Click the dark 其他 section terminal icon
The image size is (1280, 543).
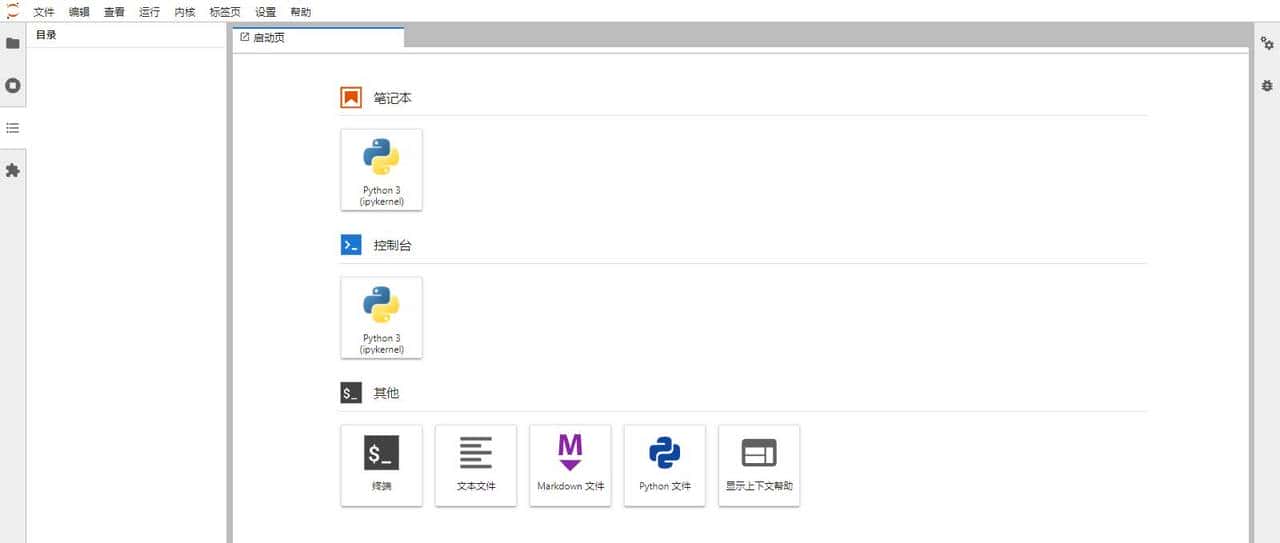coord(351,393)
